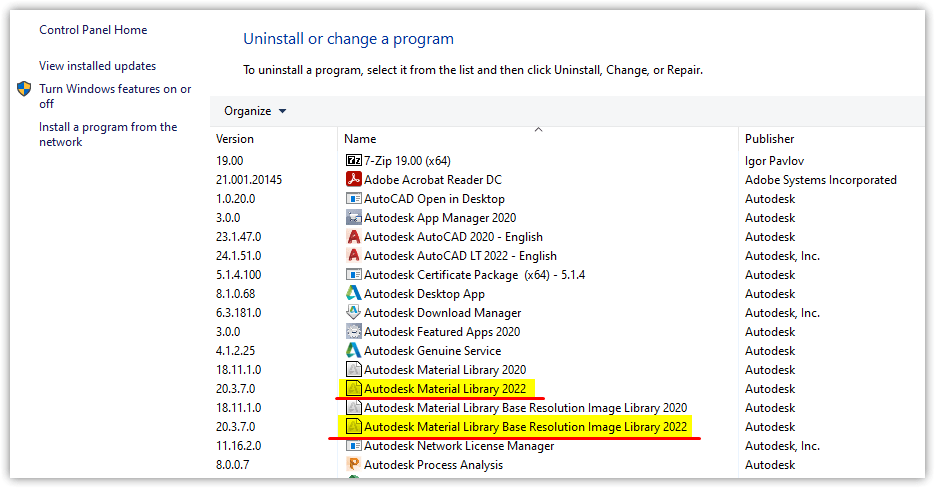Click version 21.001.20145 cell
Image resolution: width=935 pixels, height=488 pixels.
pyautogui.click(x=249, y=180)
